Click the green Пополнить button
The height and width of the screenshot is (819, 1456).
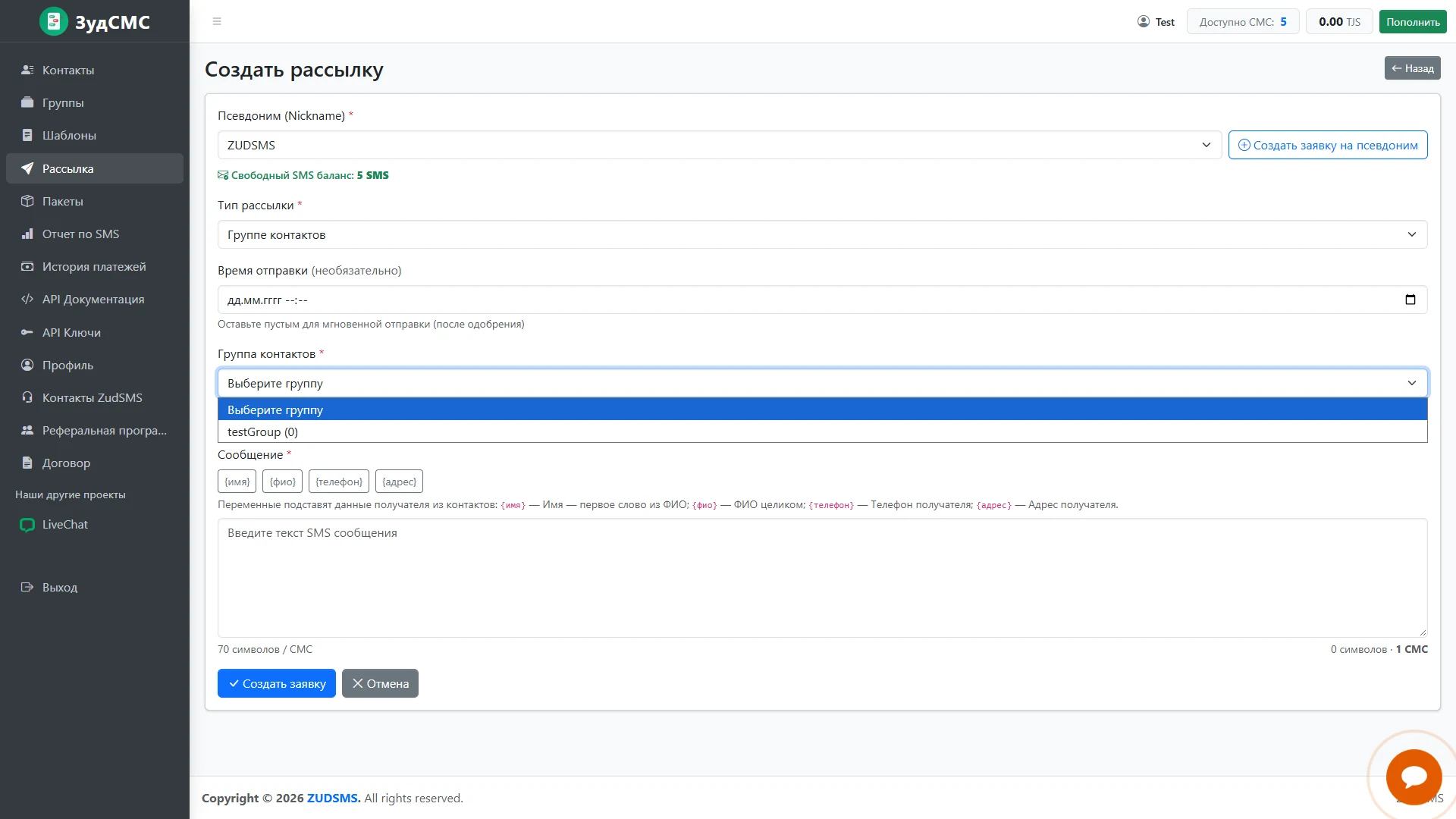pyautogui.click(x=1413, y=21)
